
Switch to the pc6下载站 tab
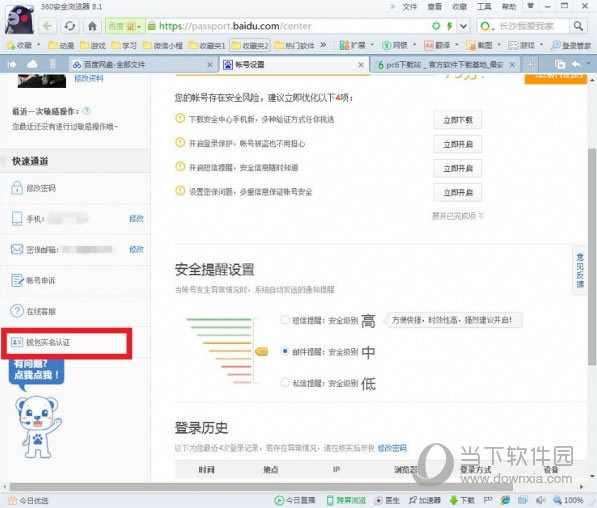[x=445, y=65]
